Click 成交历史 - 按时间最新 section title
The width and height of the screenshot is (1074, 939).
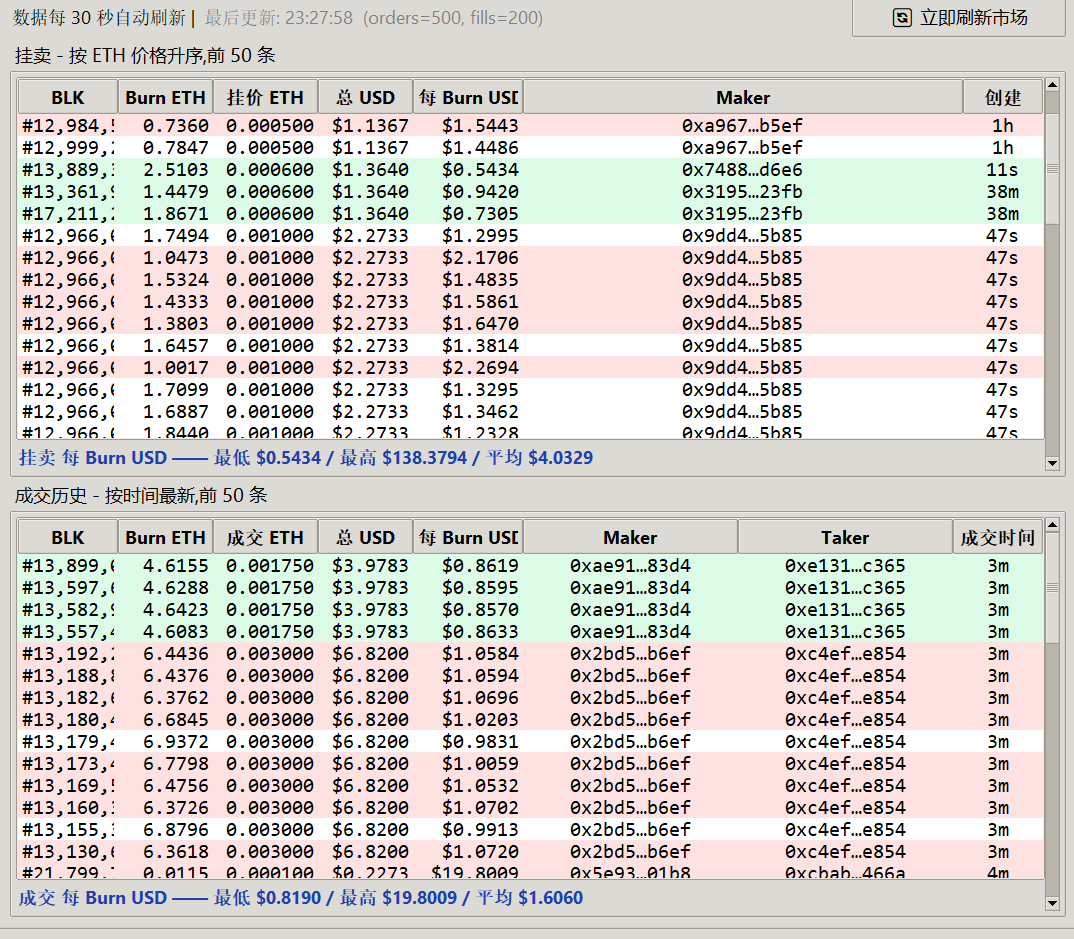141,495
